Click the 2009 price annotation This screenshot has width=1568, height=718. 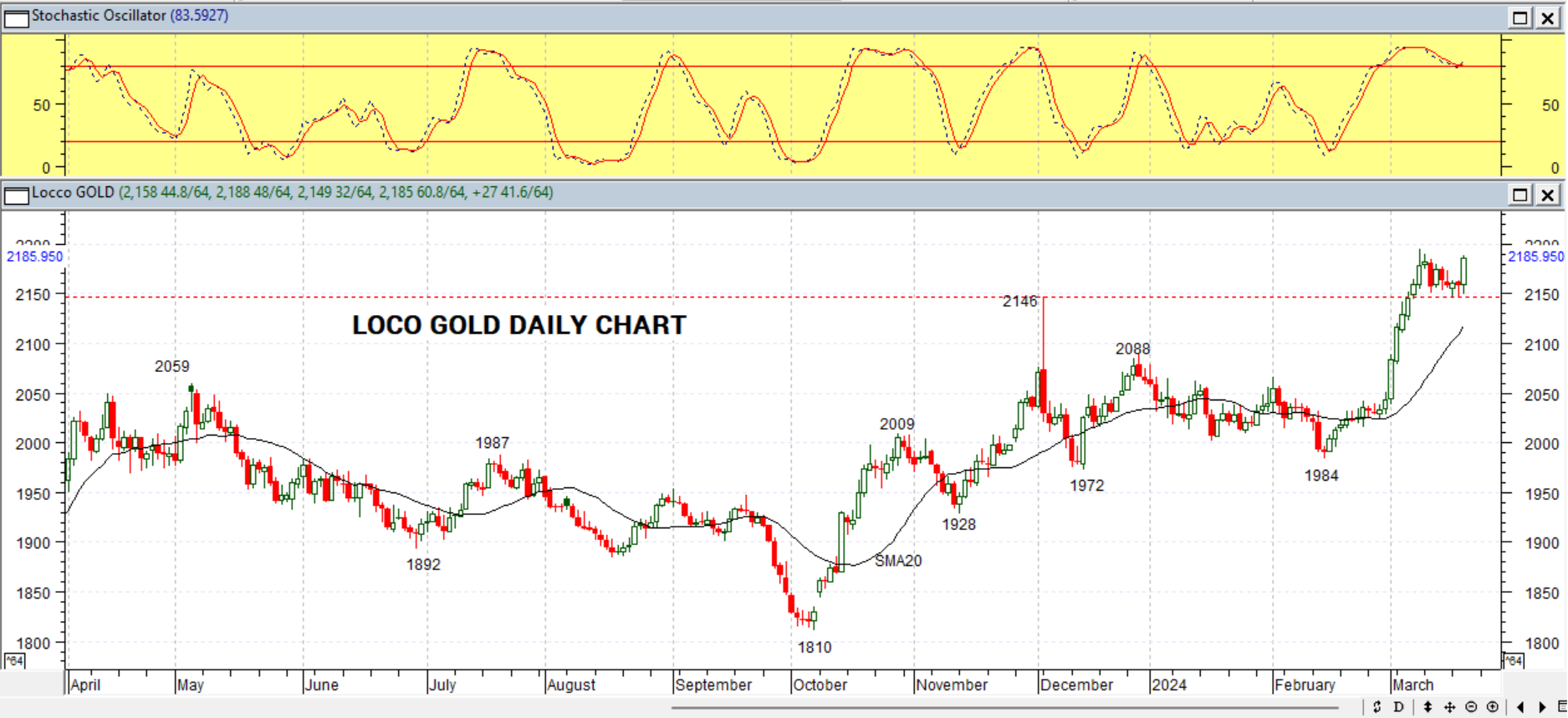[897, 424]
